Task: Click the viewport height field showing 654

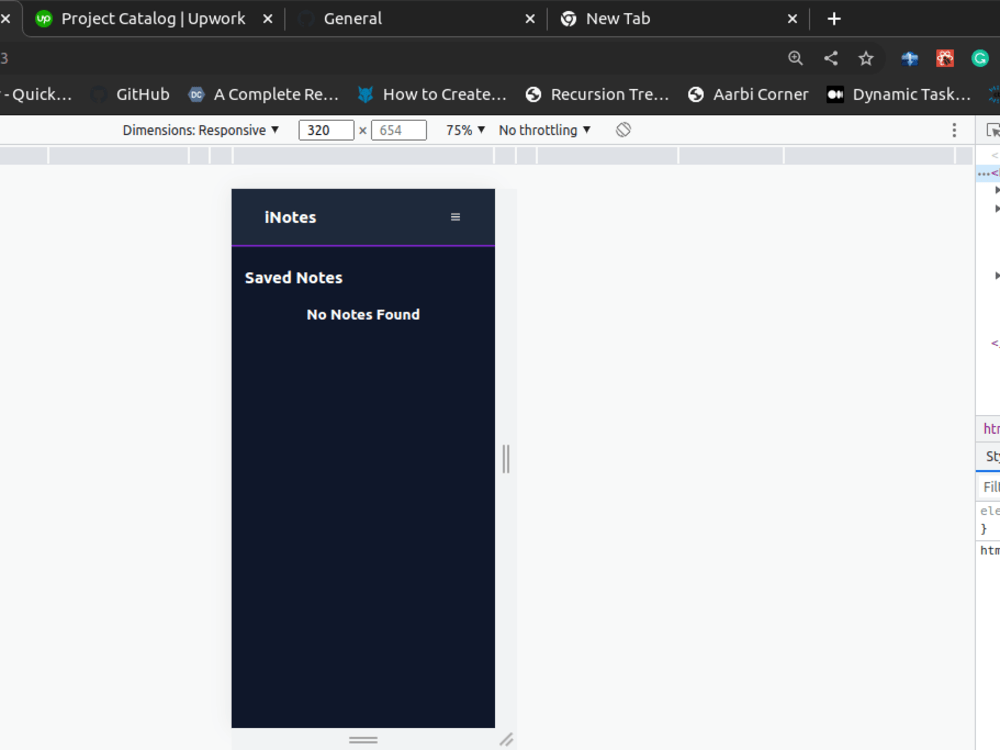Action: (399, 130)
